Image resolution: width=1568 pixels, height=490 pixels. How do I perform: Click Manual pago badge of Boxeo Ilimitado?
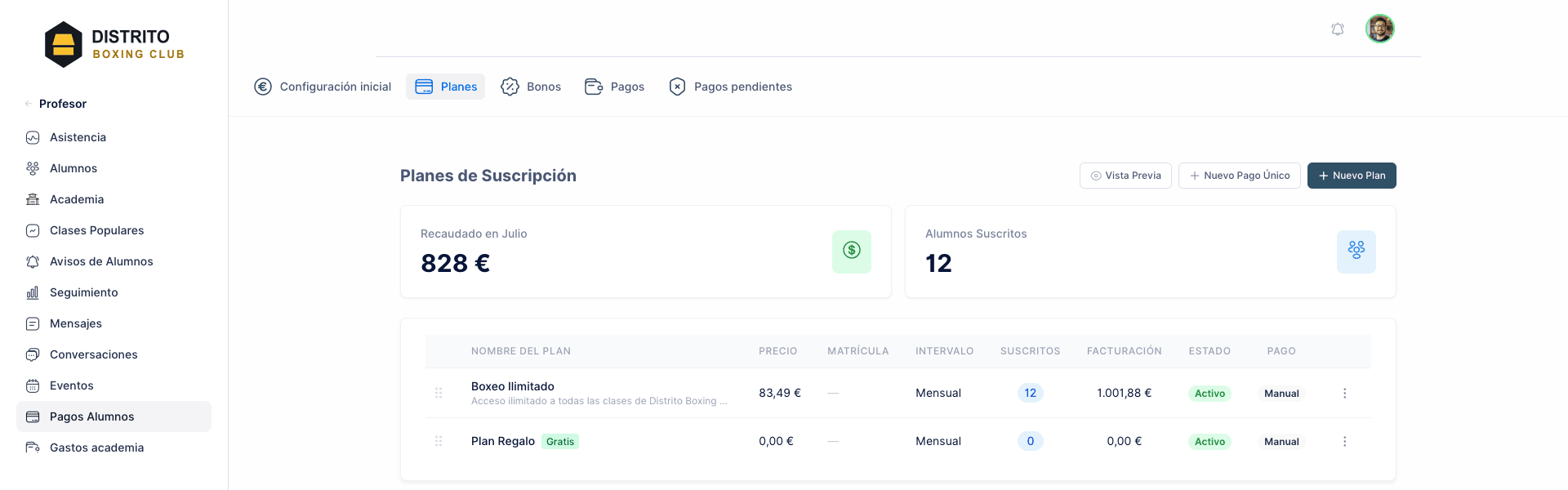tap(1281, 394)
